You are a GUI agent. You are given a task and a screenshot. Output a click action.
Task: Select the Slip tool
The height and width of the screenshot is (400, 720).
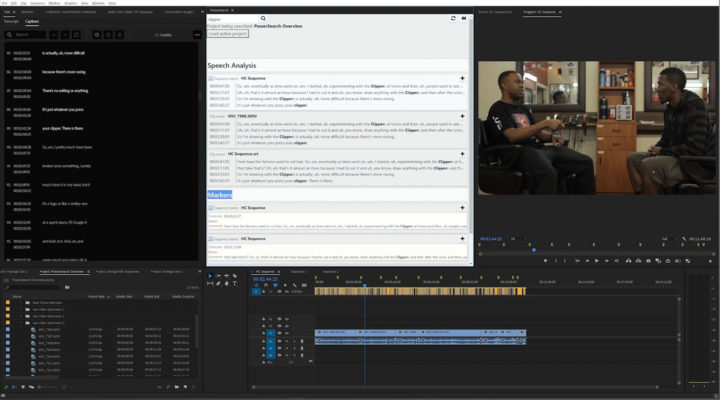point(210,284)
